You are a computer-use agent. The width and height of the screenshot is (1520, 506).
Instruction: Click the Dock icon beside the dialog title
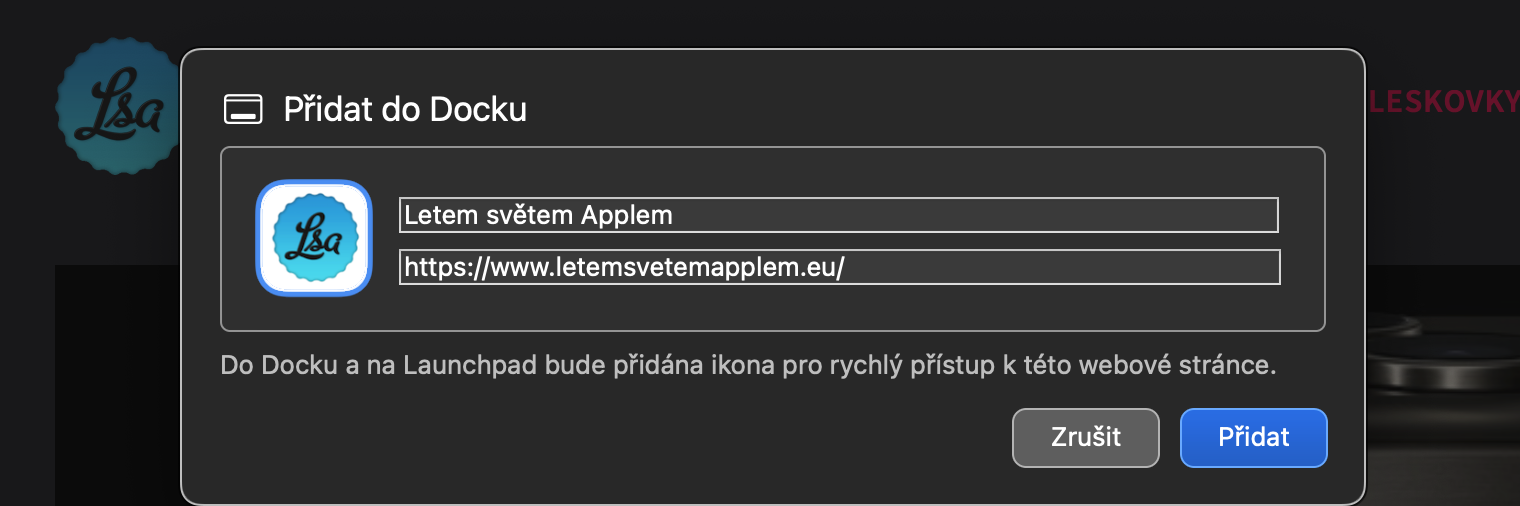pos(243,109)
